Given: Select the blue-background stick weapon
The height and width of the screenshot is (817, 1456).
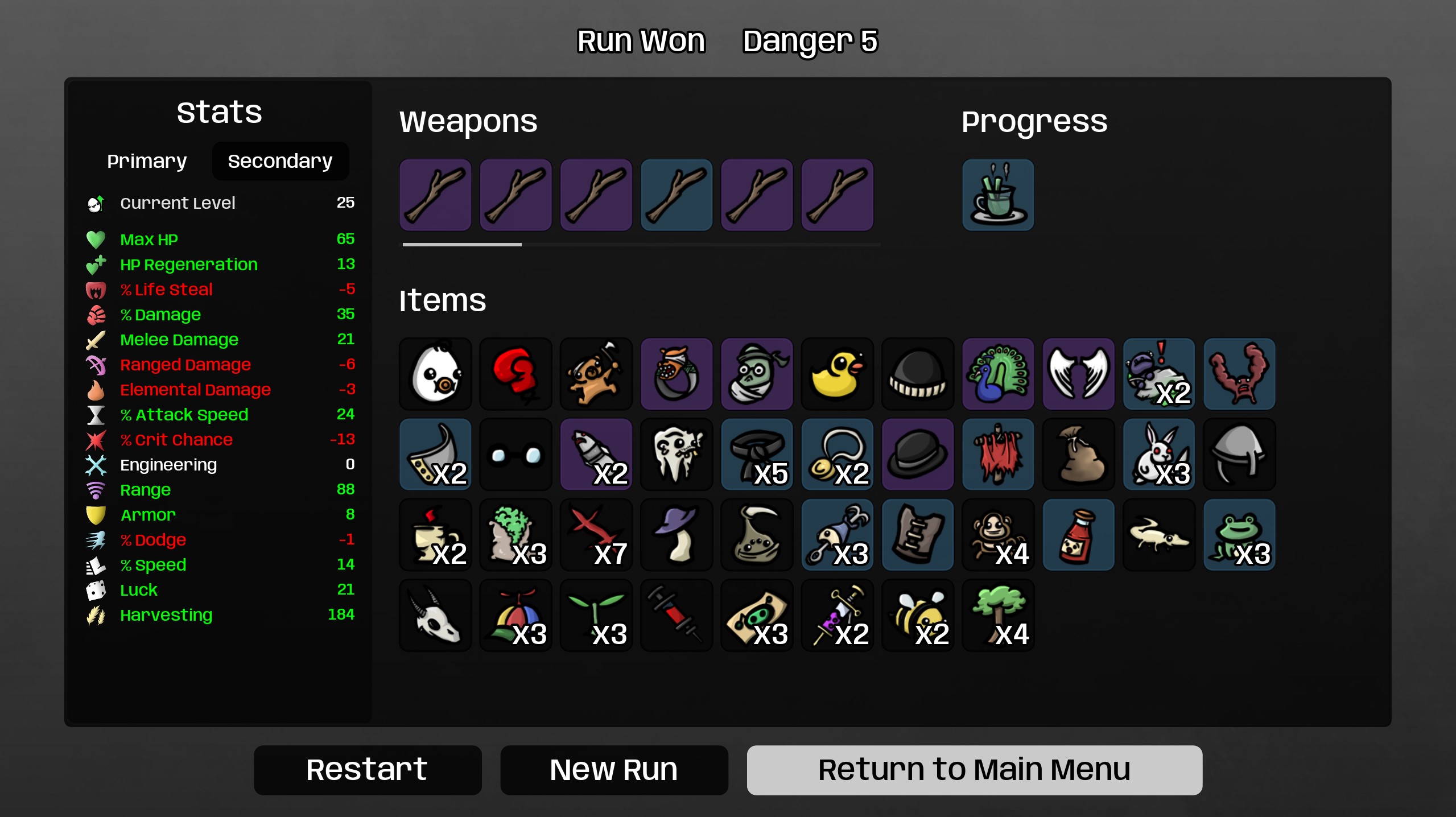Looking at the screenshot, I should (x=677, y=195).
